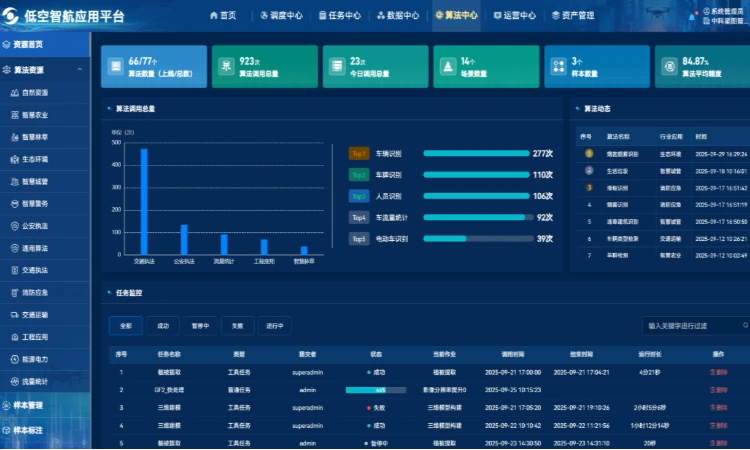The image size is (750, 450).
Task: Click the 算法数量 card icon
Action: pos(116,66)
